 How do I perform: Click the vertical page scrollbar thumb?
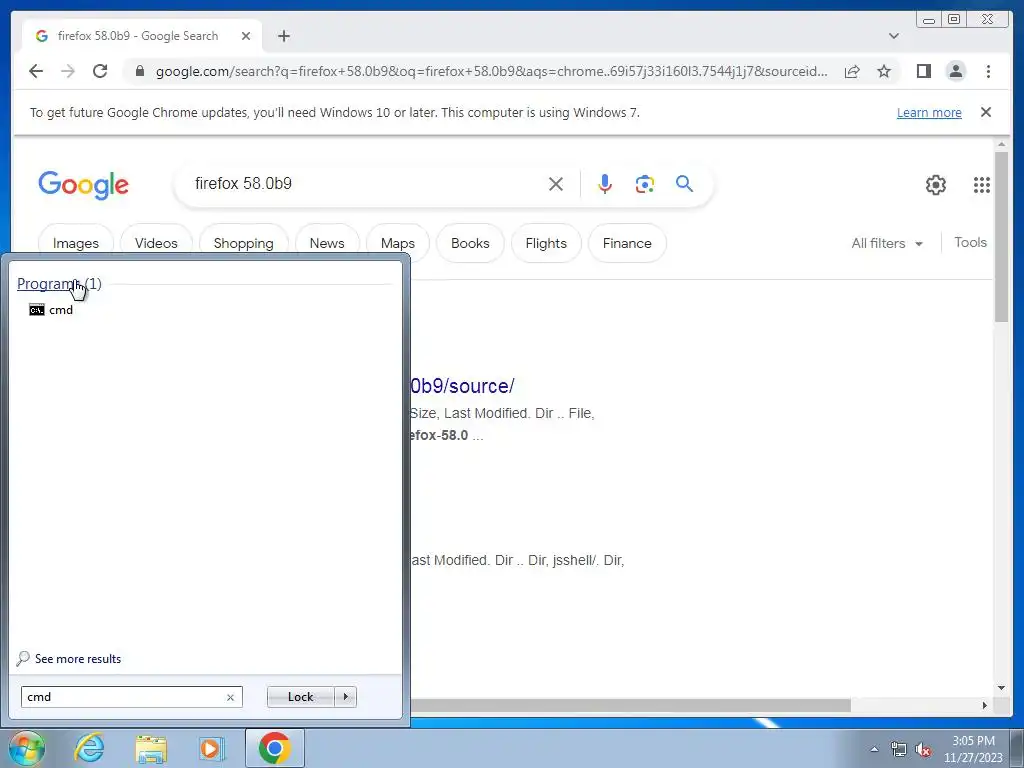click(1001, 236)
